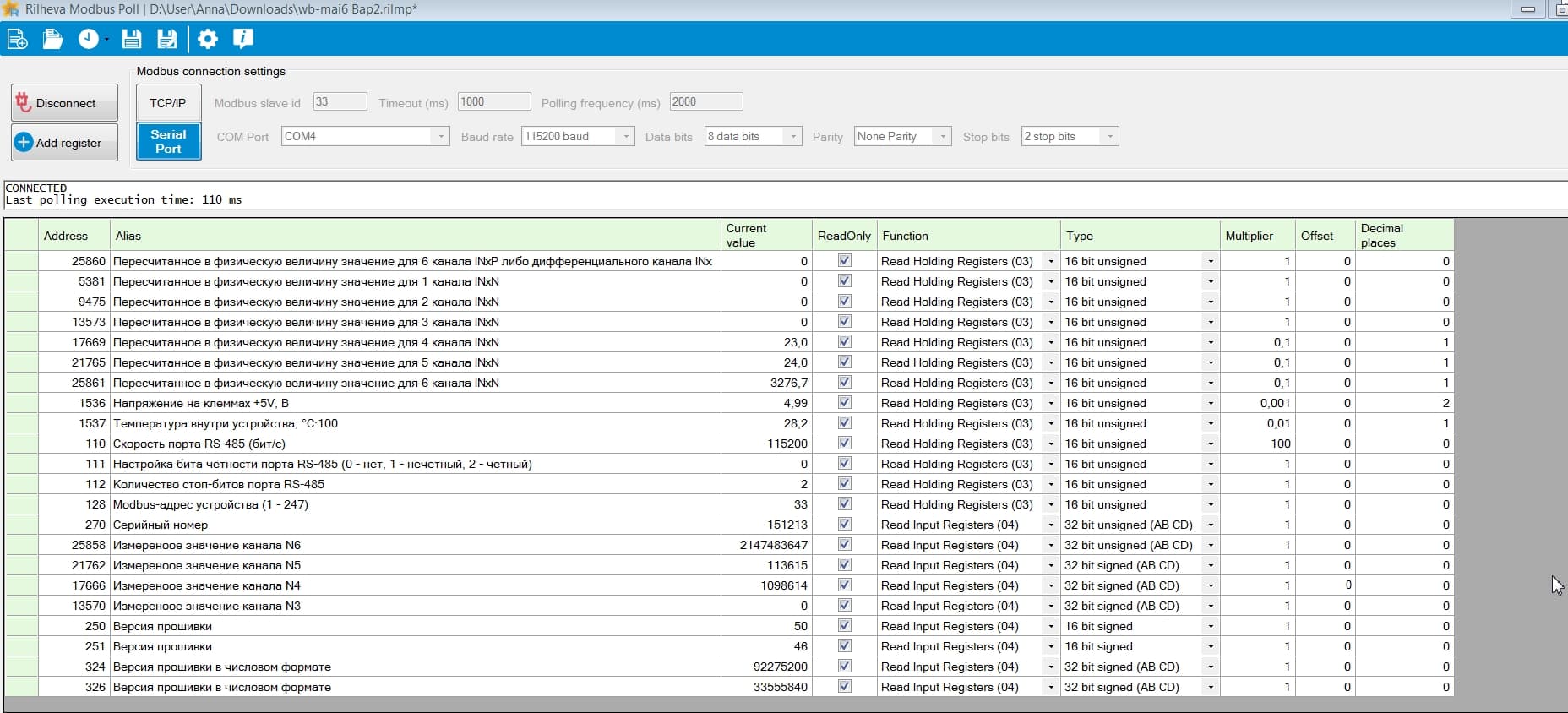Toggle ReadOnly checkbox for address 1536

point(844,403)
